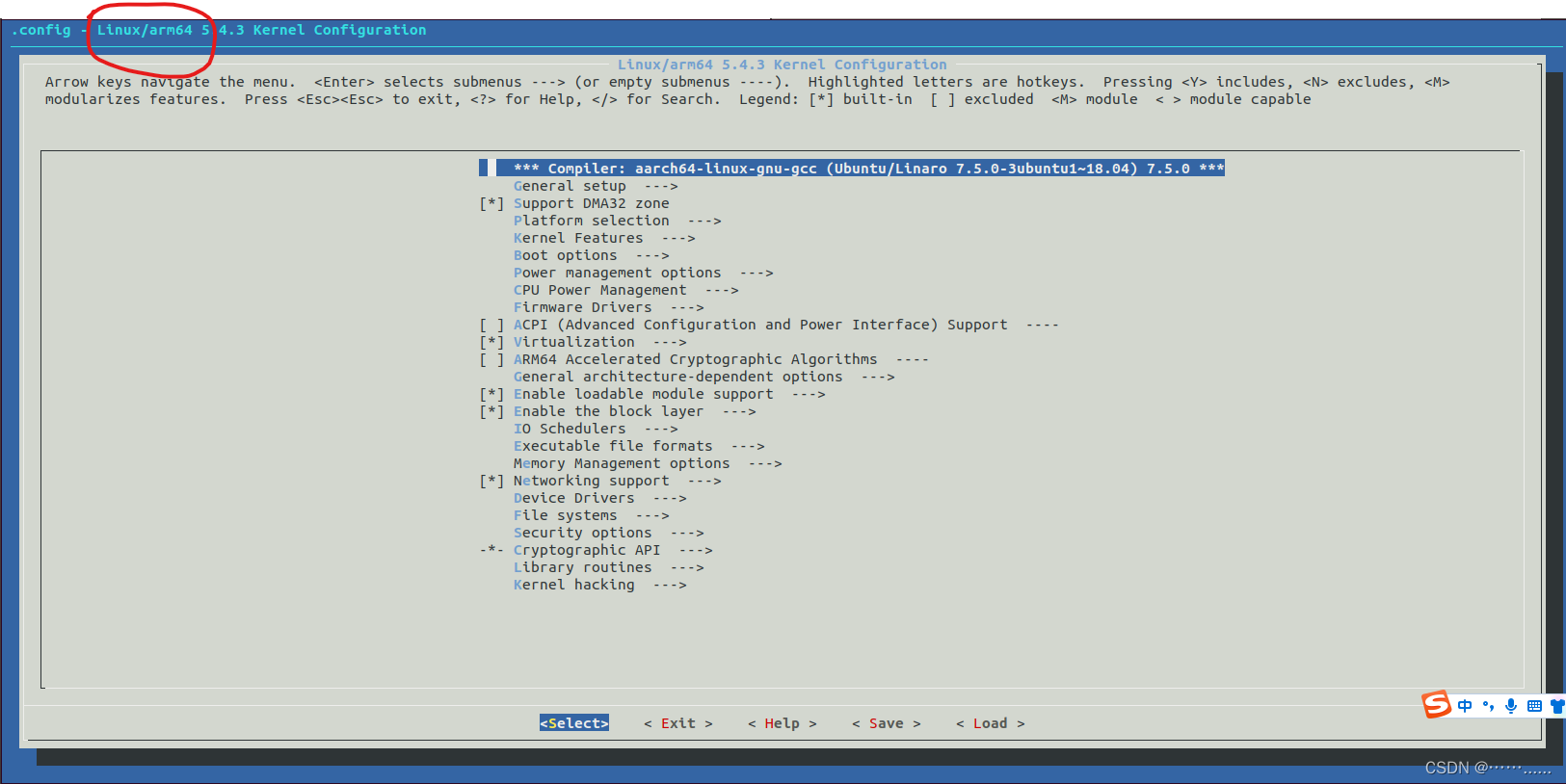Image resolution: width=1566 pixels, height=784 pixels.
Task: Click the < Save > button
Action: [x=887, y=723]
